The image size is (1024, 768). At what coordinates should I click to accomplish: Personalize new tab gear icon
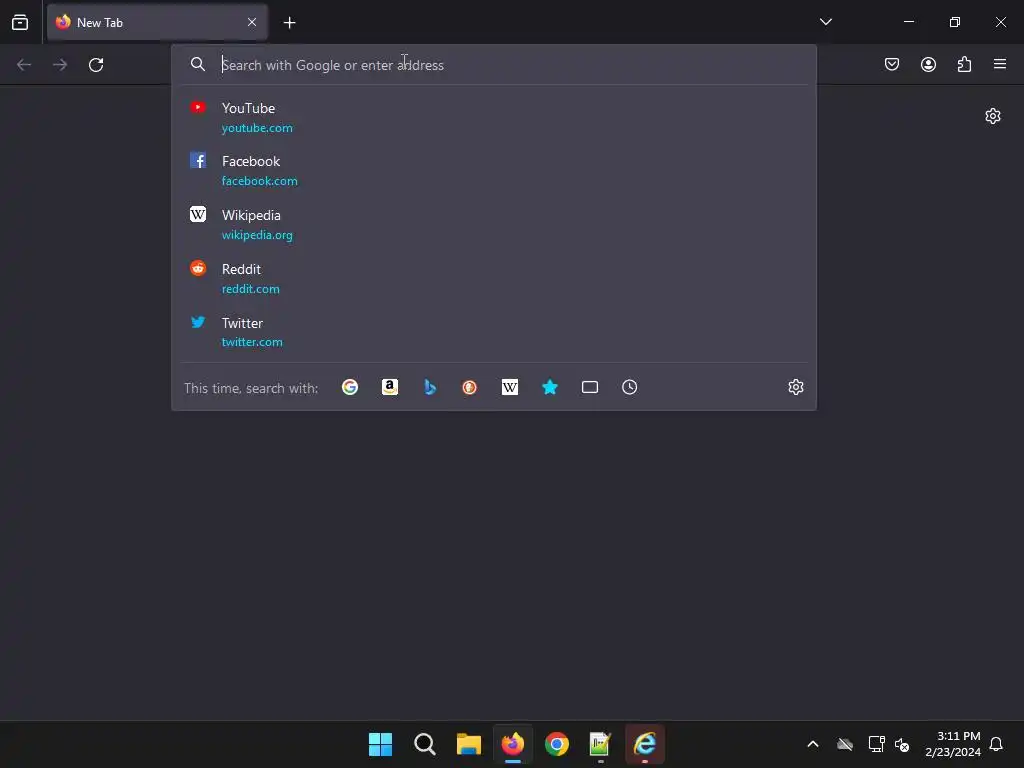993,116
